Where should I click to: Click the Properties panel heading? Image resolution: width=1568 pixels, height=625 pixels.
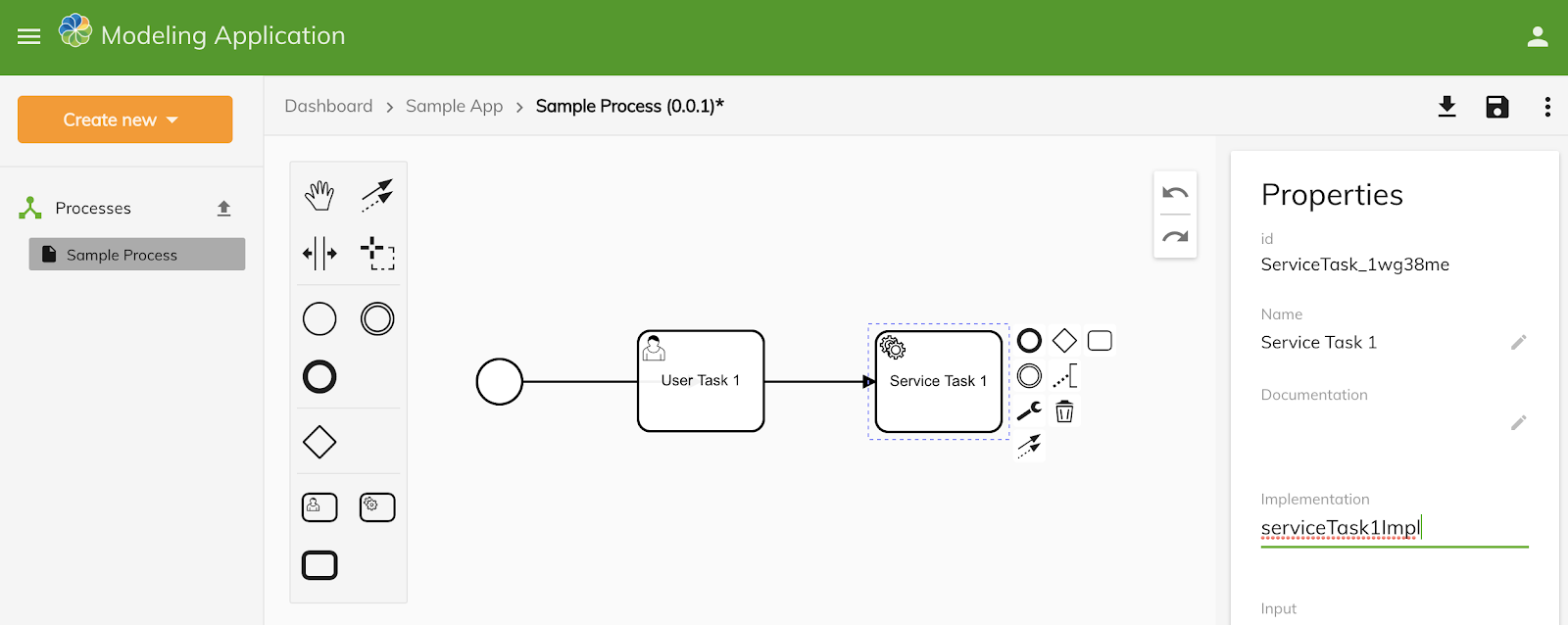point(1332,195)
